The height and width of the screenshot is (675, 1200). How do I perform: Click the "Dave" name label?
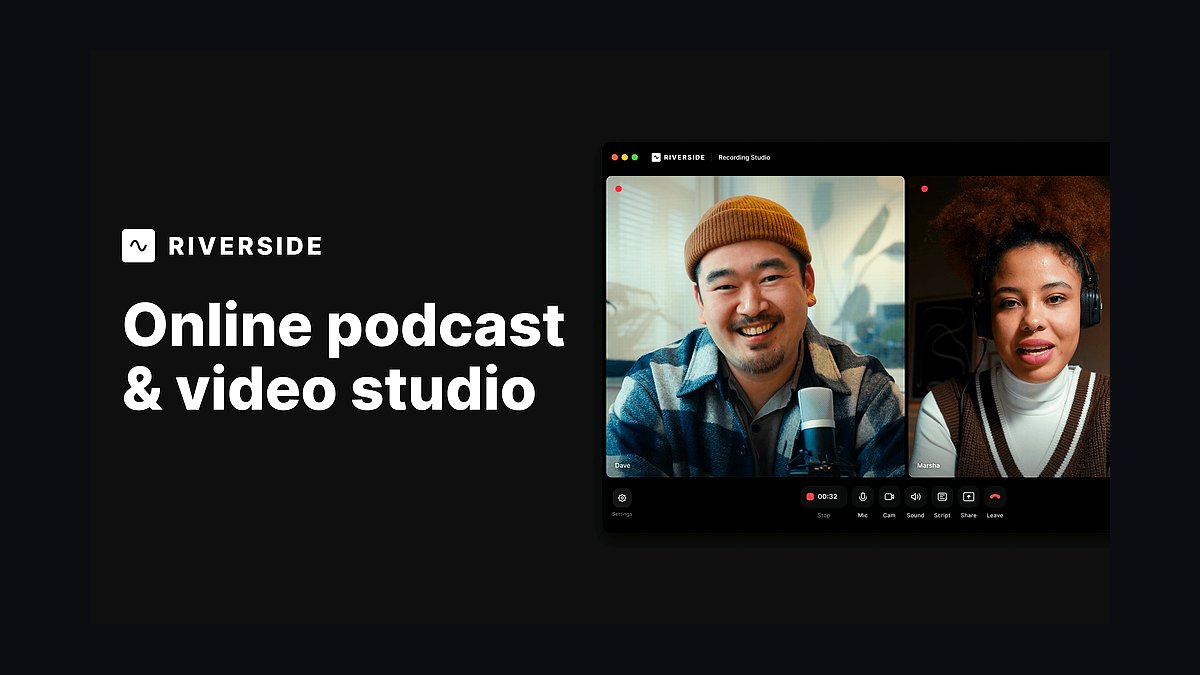(x=623, y=466)
